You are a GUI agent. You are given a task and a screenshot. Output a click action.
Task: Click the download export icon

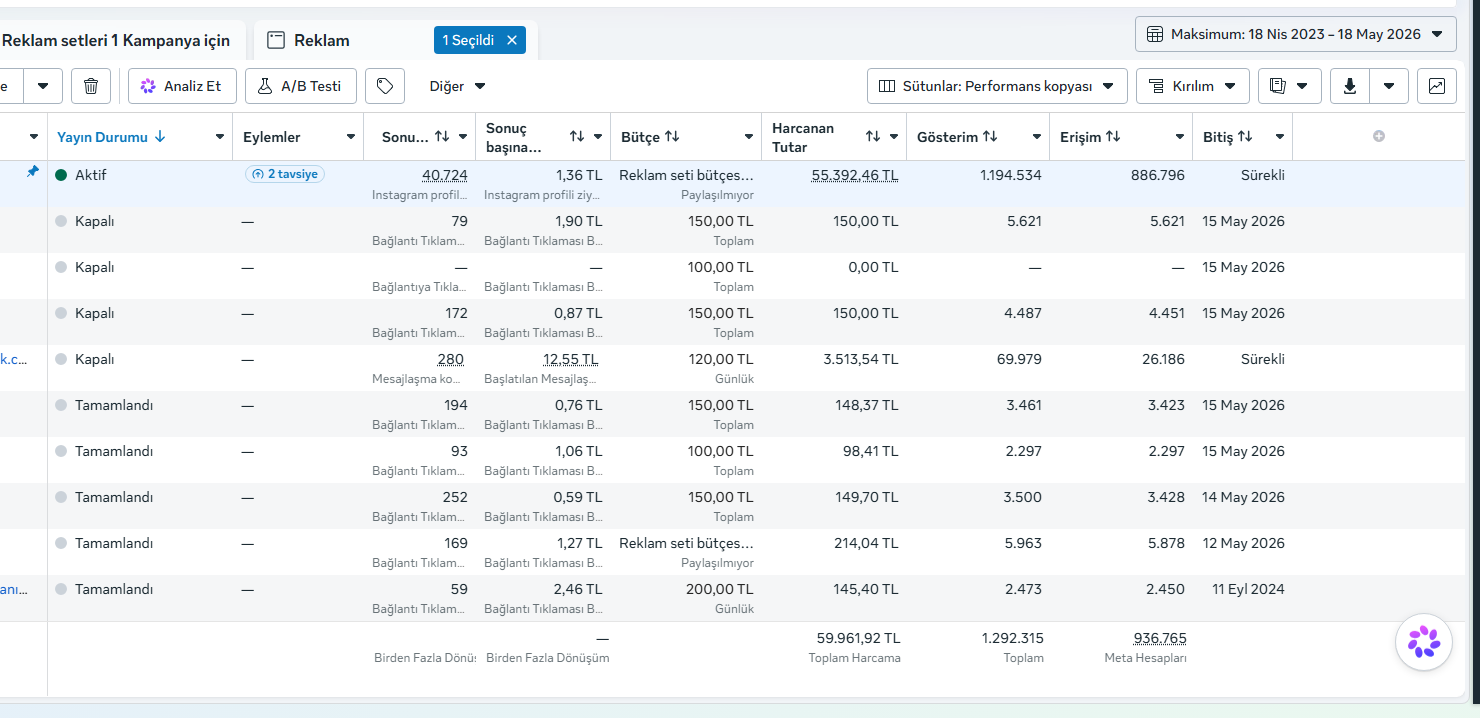(1350, 86)
